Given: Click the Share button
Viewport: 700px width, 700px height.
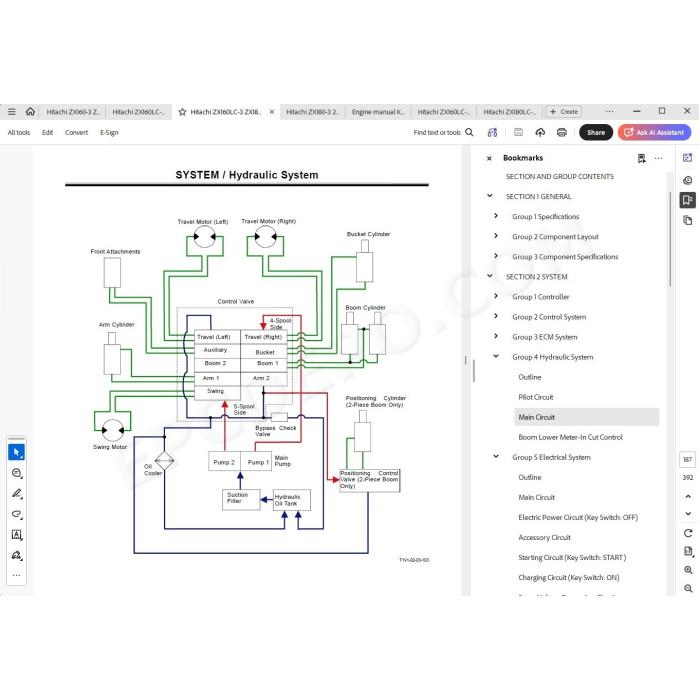Looking at the screenshot, I should (596, 132).
